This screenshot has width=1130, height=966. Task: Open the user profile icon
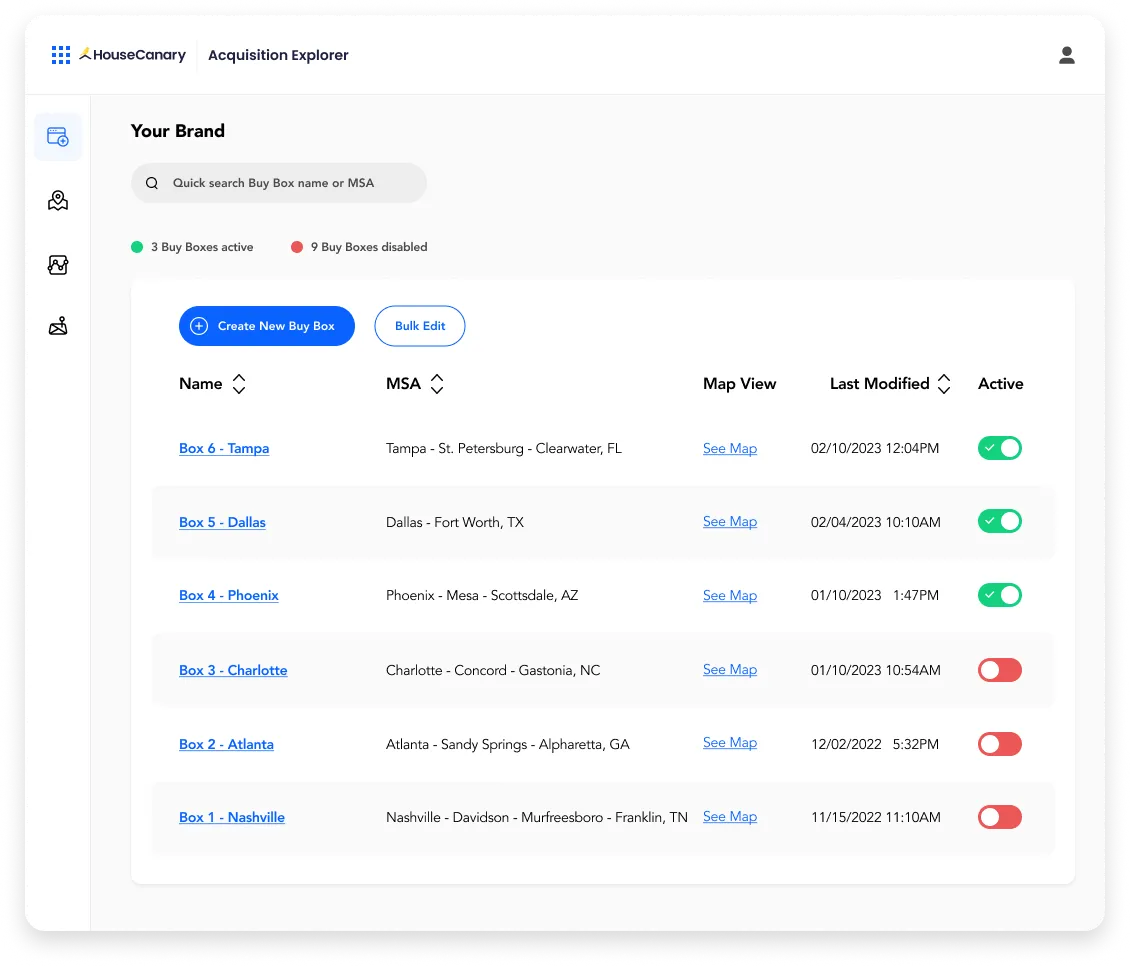(x=1066, y=55)
